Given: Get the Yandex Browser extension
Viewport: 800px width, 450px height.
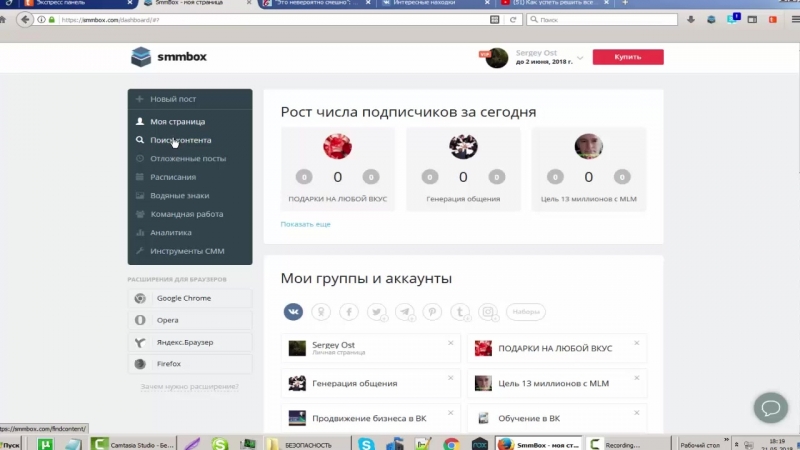Looking at the screenshot, I should click(x=190, y=342).
